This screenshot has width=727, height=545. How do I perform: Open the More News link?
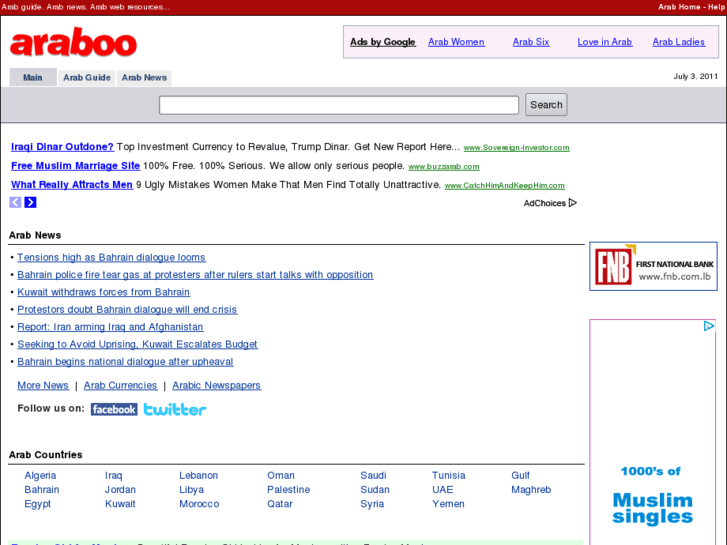tap(43, 385)
